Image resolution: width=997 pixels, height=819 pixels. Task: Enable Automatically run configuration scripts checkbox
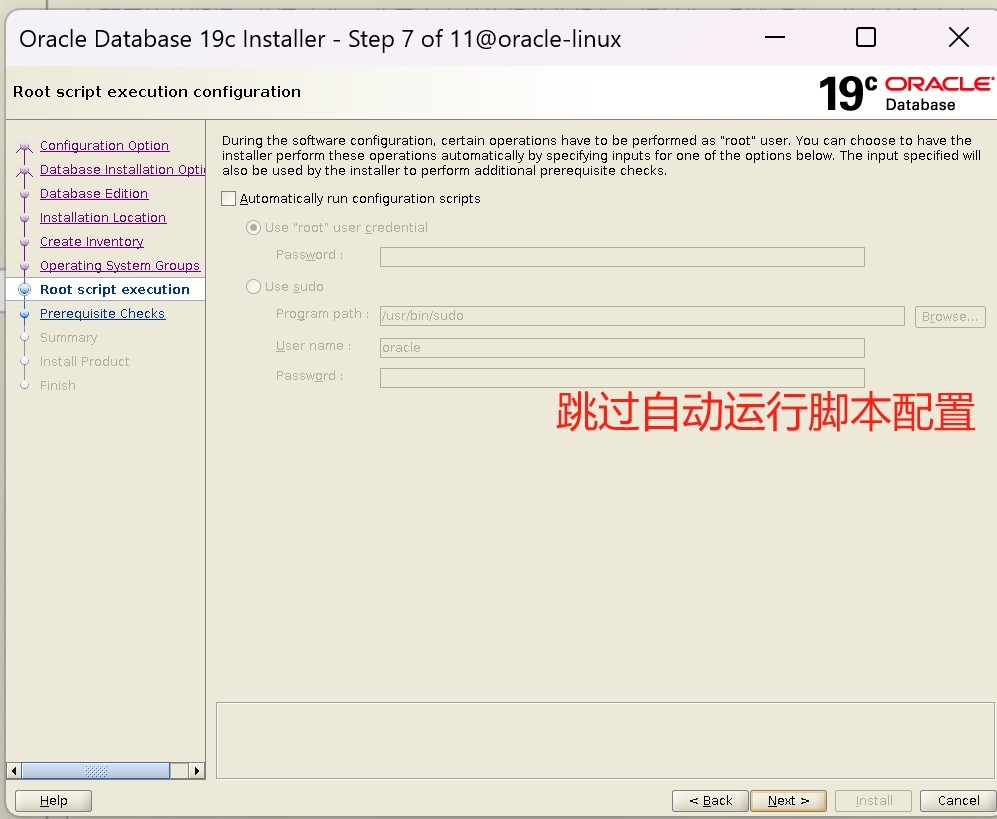coord(228,198)
